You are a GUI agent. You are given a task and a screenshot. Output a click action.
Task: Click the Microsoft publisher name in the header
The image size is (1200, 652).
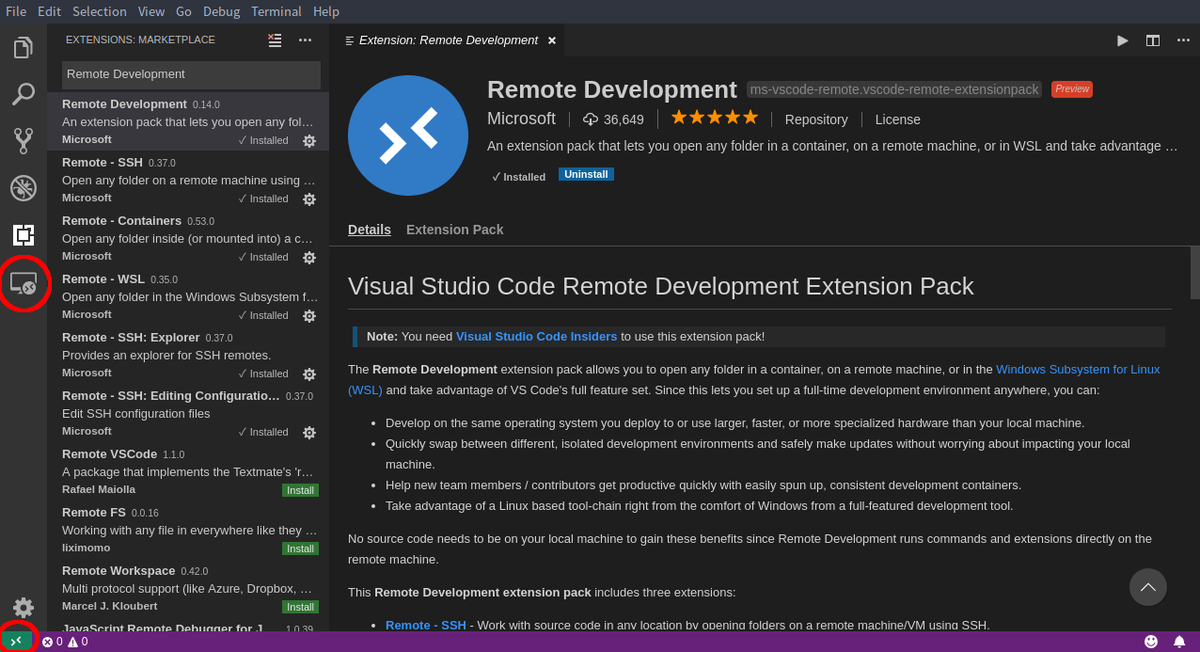(x=521, y=118)
